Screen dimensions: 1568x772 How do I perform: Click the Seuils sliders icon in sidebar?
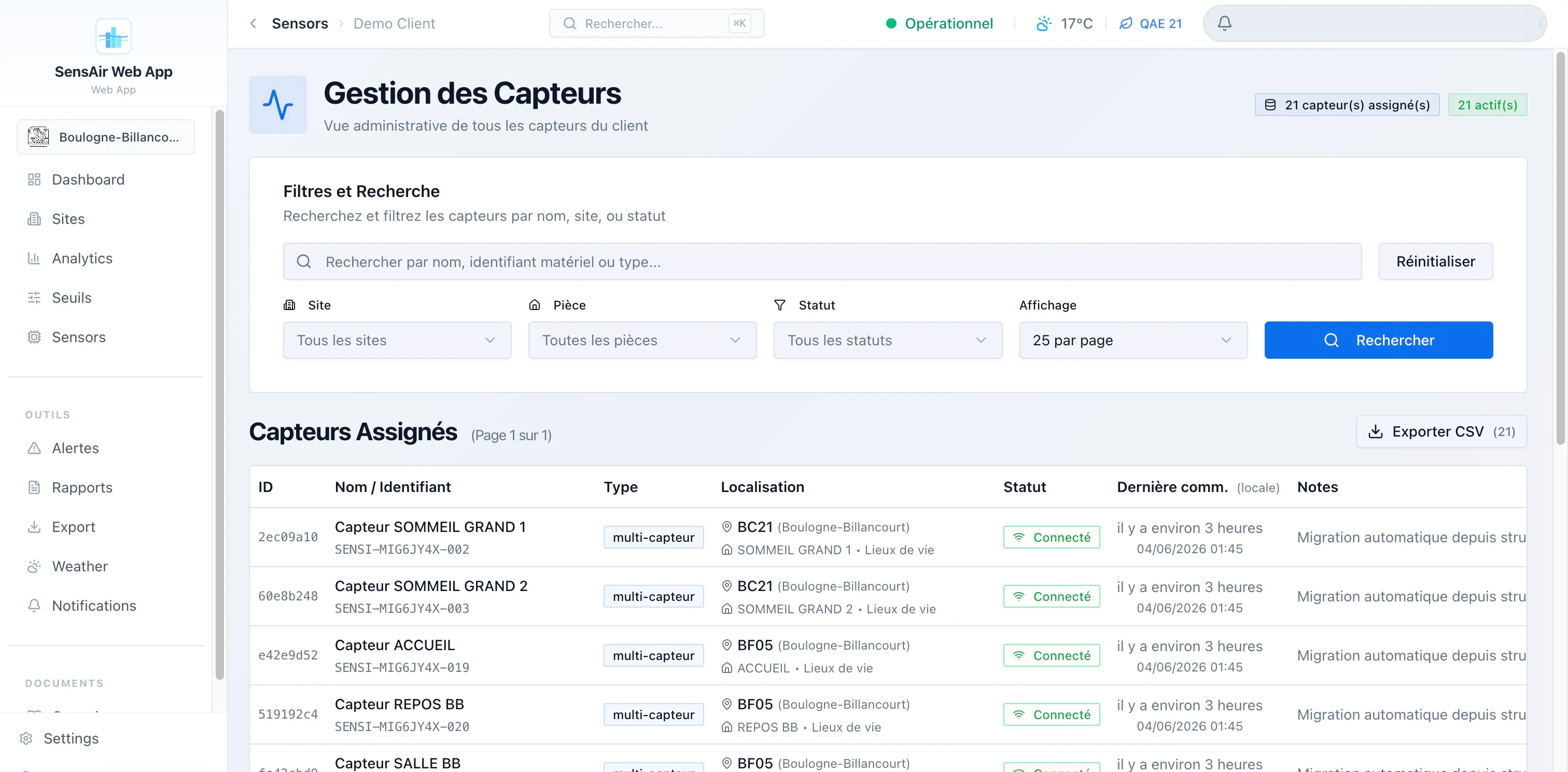(x=34, y=298)
